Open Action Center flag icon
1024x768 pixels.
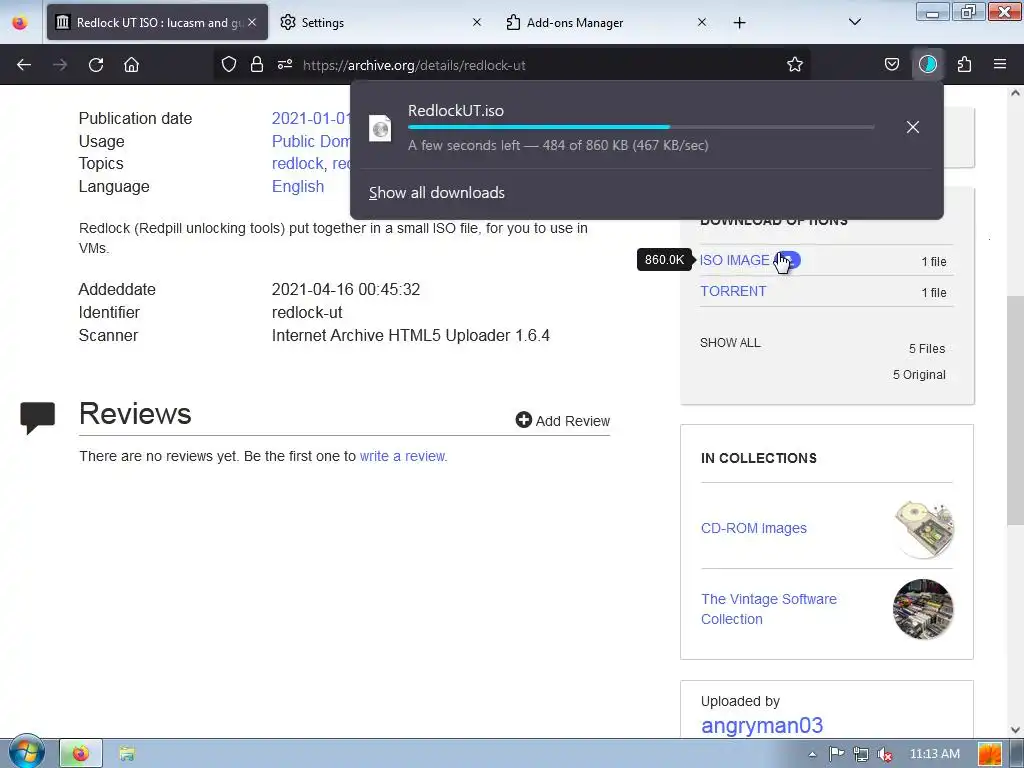[x=837, y=754]
